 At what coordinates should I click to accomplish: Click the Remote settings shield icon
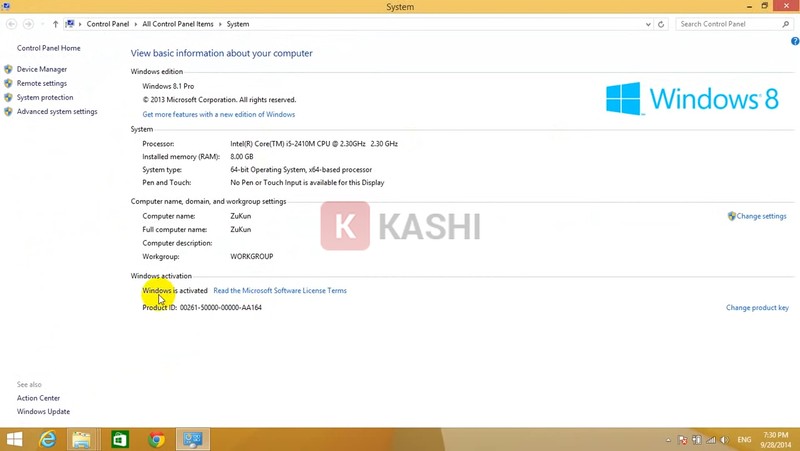tap(9, 84)
